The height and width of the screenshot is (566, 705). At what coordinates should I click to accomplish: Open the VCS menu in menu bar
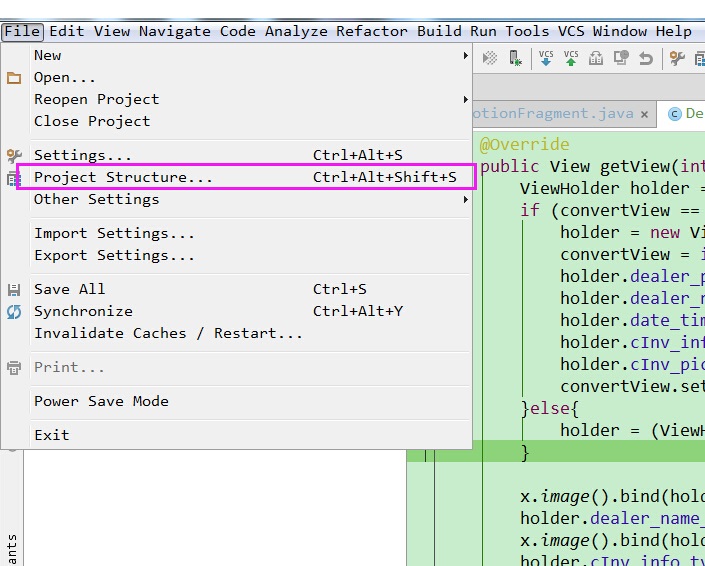571,31
